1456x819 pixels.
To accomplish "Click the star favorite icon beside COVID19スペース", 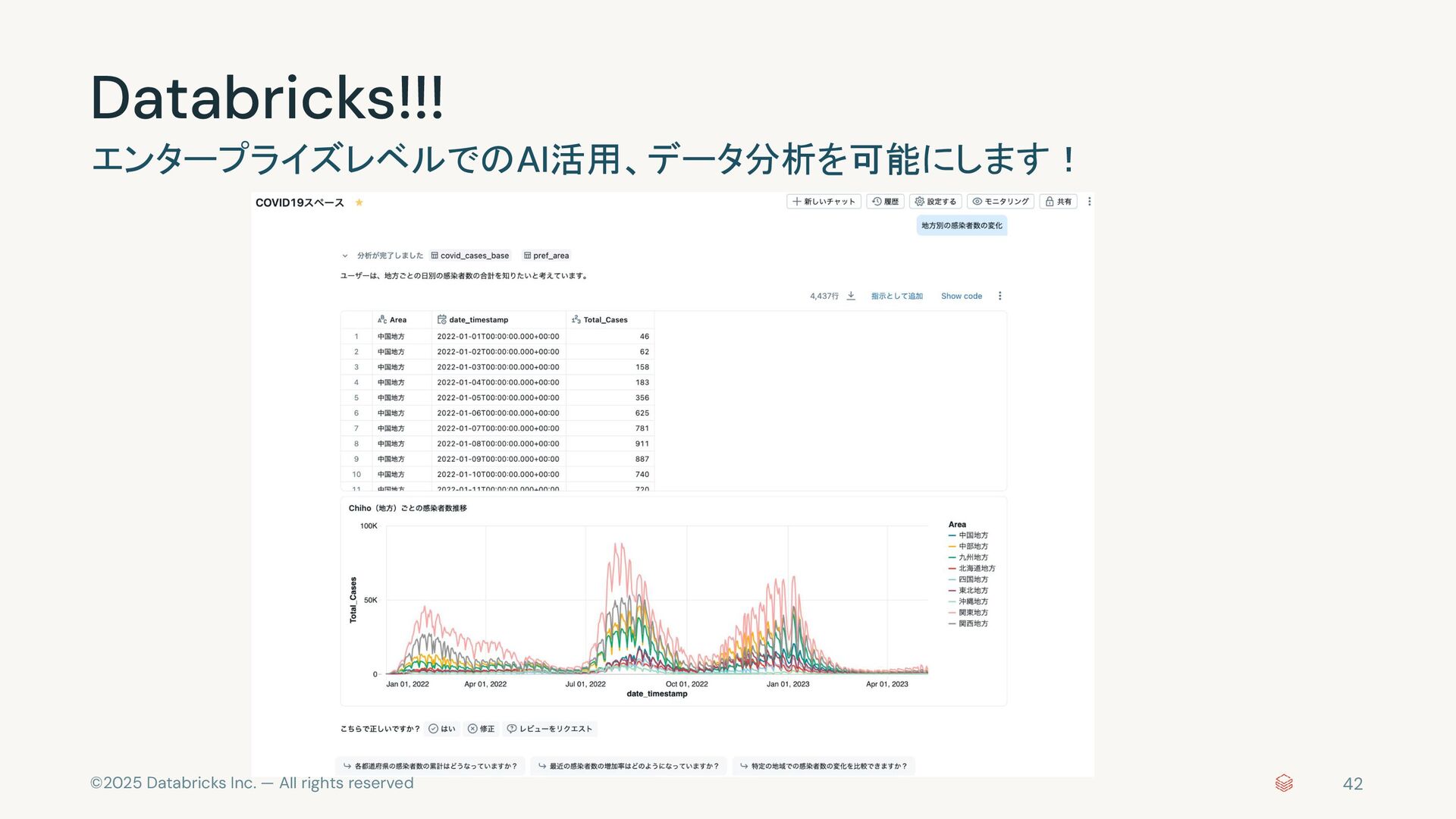I will [359, 202].
